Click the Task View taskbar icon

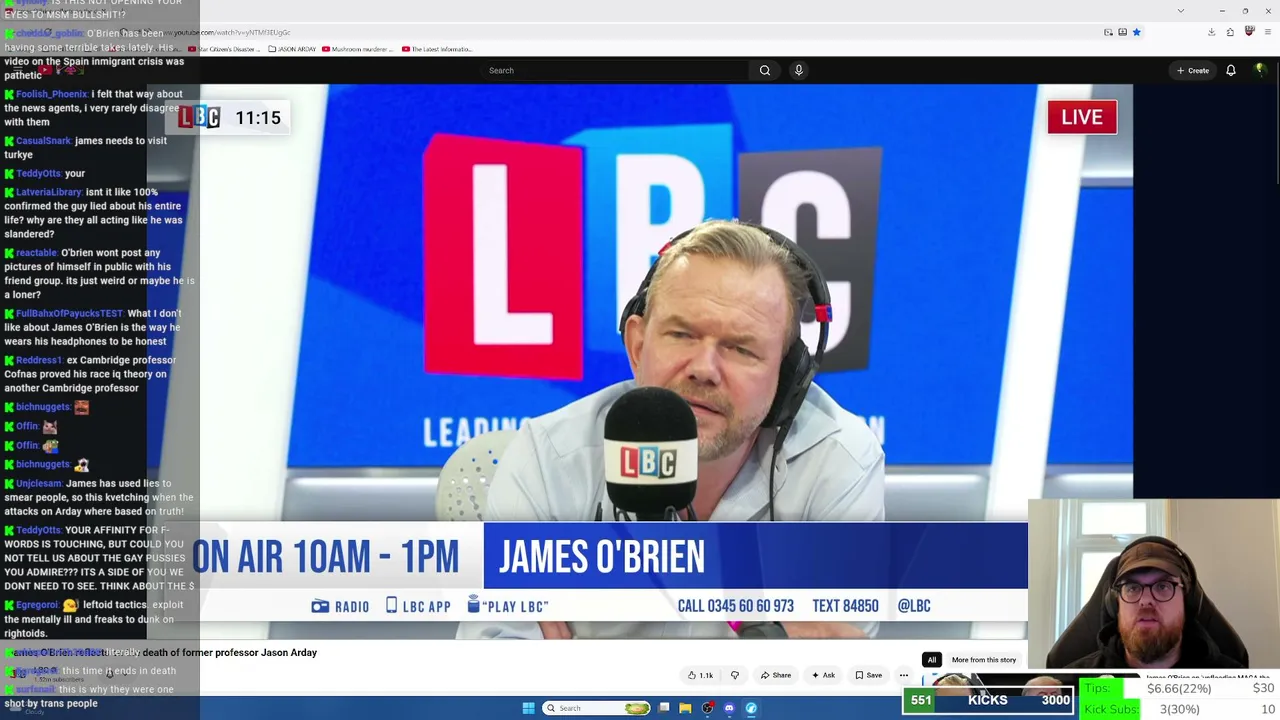click(x=663, y=708)
